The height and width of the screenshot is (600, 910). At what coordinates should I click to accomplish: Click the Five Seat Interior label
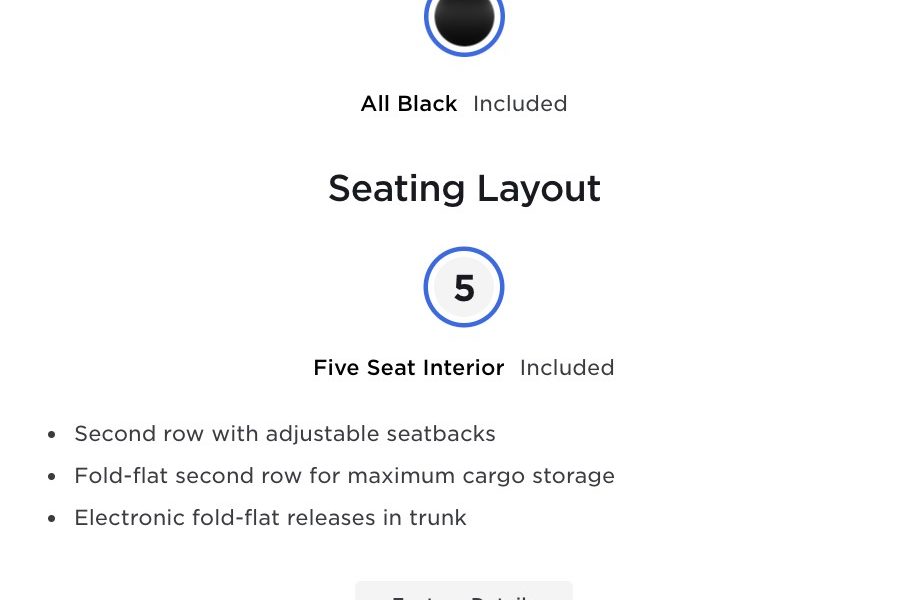click(409, 368)
